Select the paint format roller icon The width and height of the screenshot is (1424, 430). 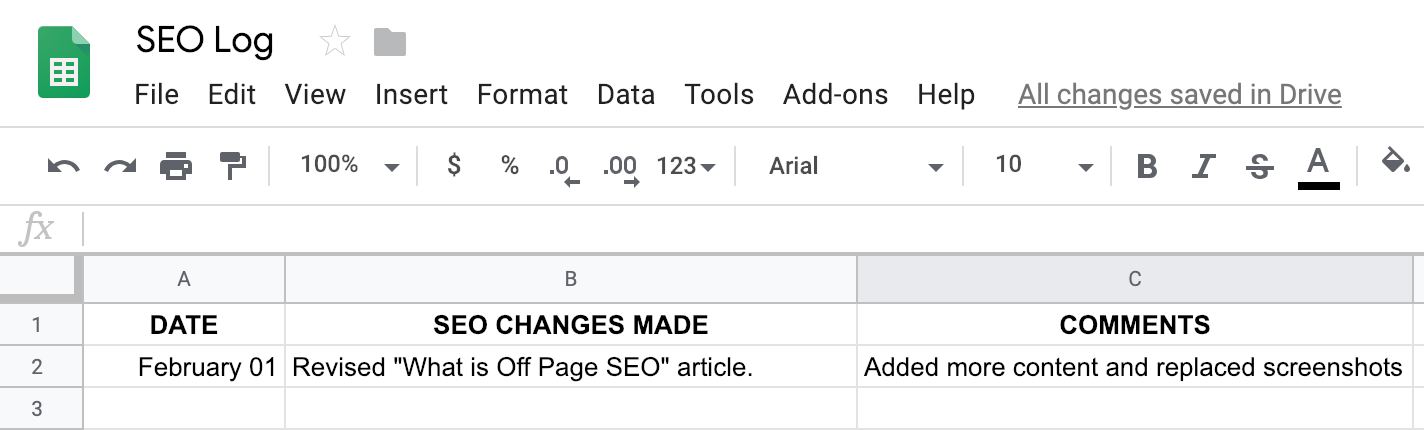click(232, 166)
